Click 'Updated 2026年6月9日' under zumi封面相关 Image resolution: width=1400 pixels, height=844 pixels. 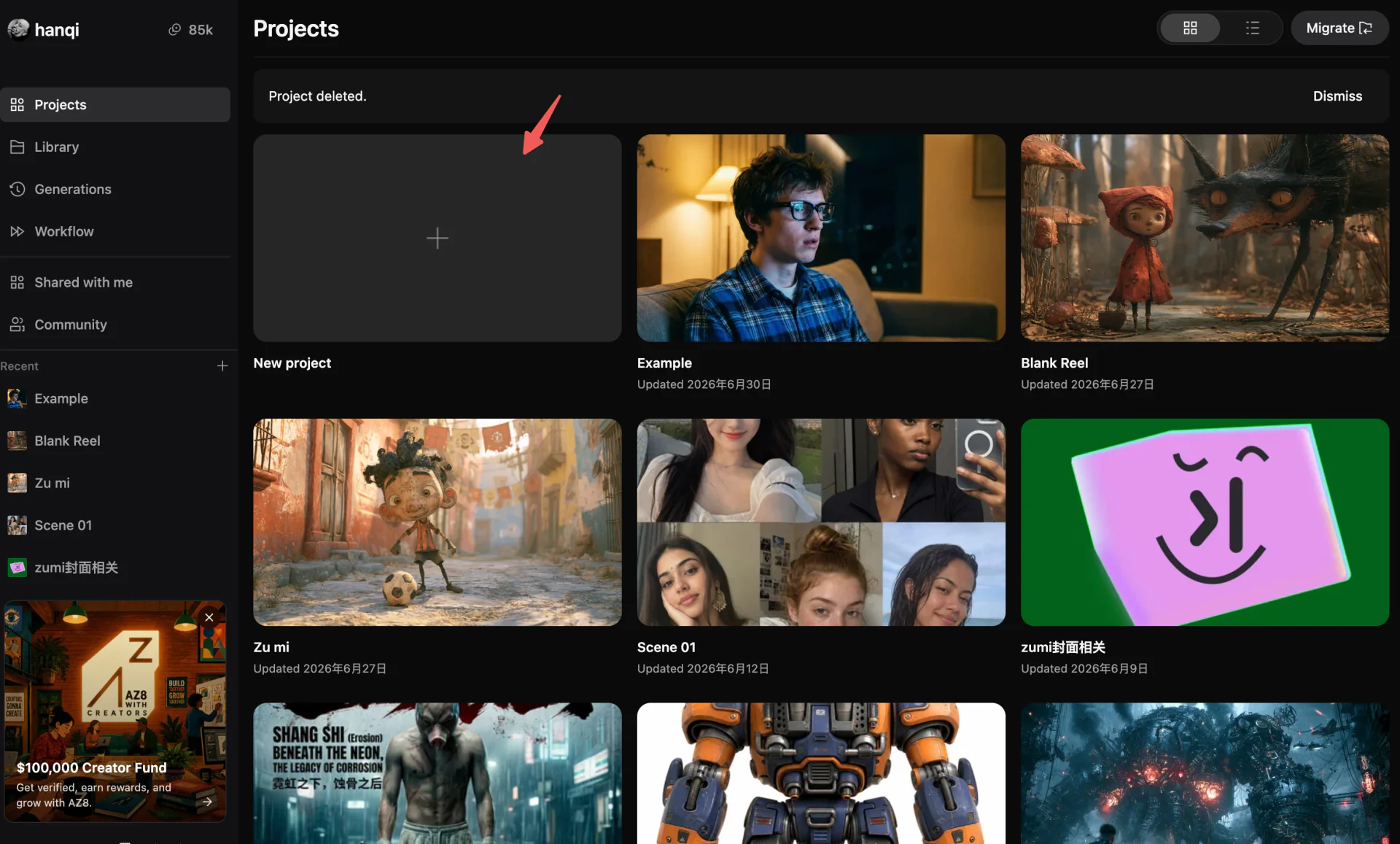point(1084,669)
